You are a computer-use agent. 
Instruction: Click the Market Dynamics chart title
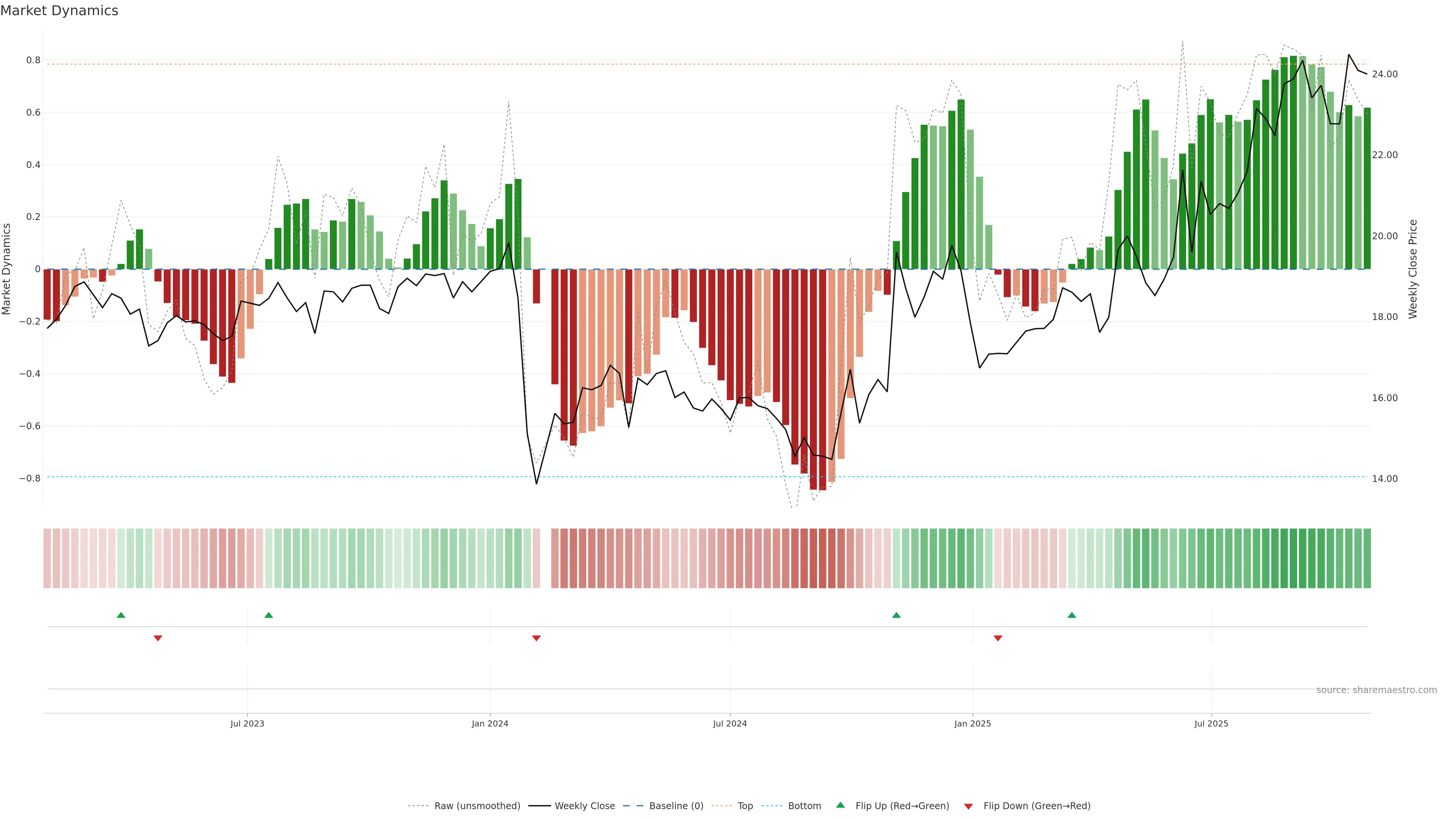(x=60, y=11)
